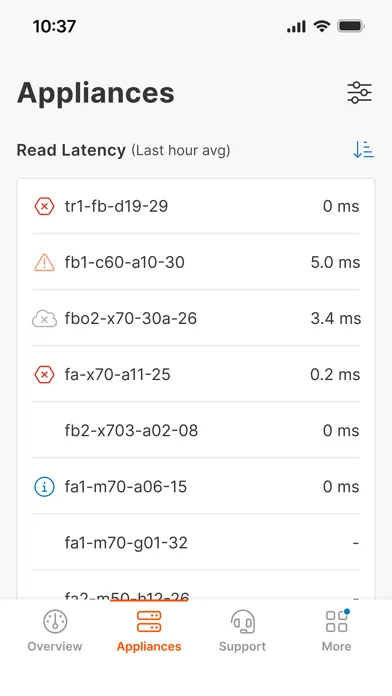Open the filter settings sliders icon
The height and width of the screenshot is (696, 392).
pyautogui.click(x=359, y=93)
